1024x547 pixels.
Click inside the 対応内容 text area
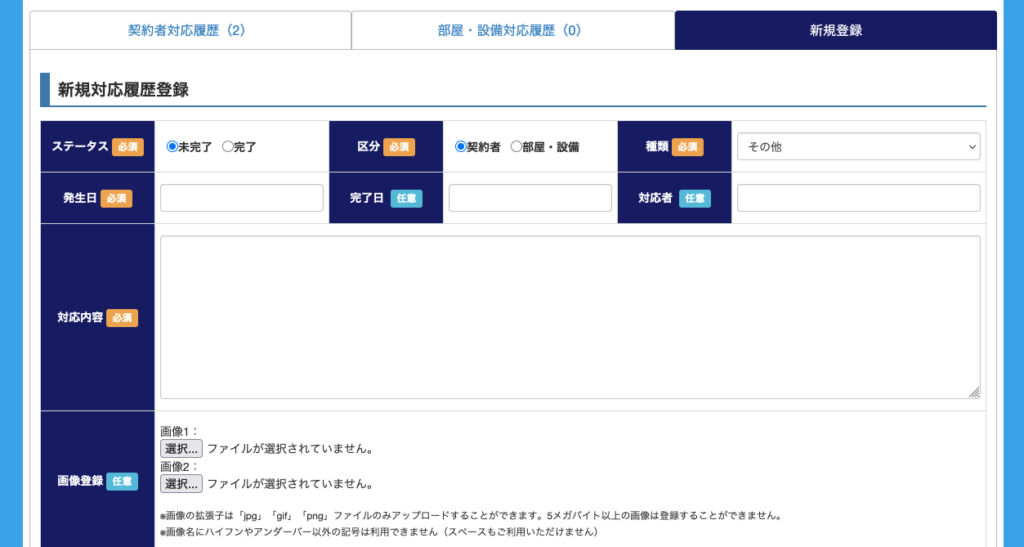click(570, 317)
